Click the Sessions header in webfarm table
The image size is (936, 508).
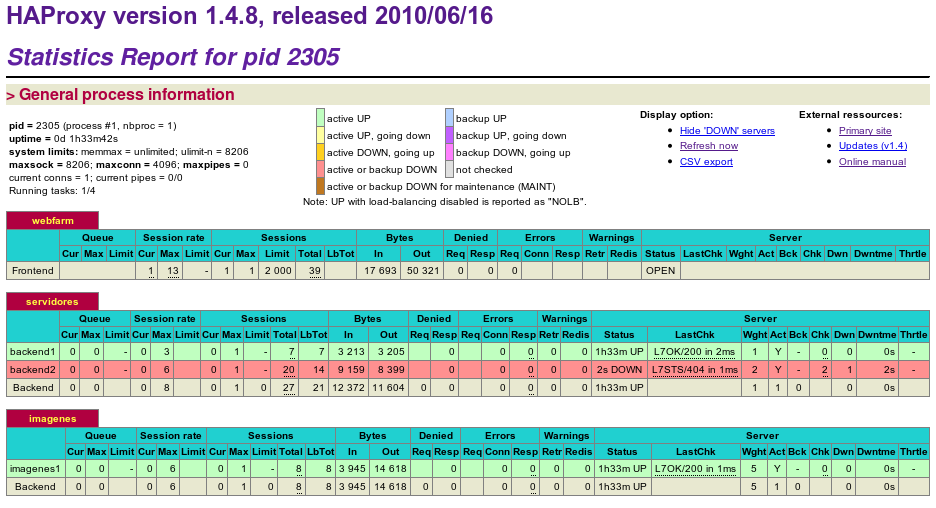click(284, 238)
